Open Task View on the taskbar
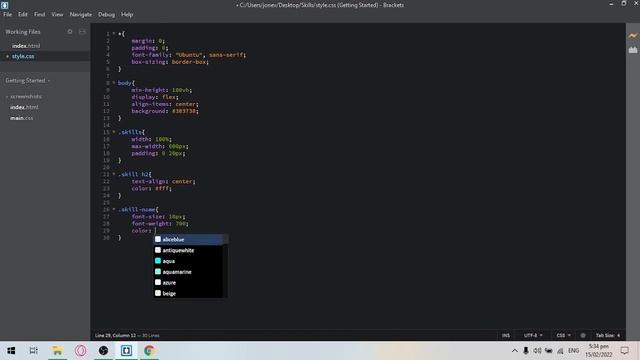The width and height of the screenshot is (640, 360). 33,351
